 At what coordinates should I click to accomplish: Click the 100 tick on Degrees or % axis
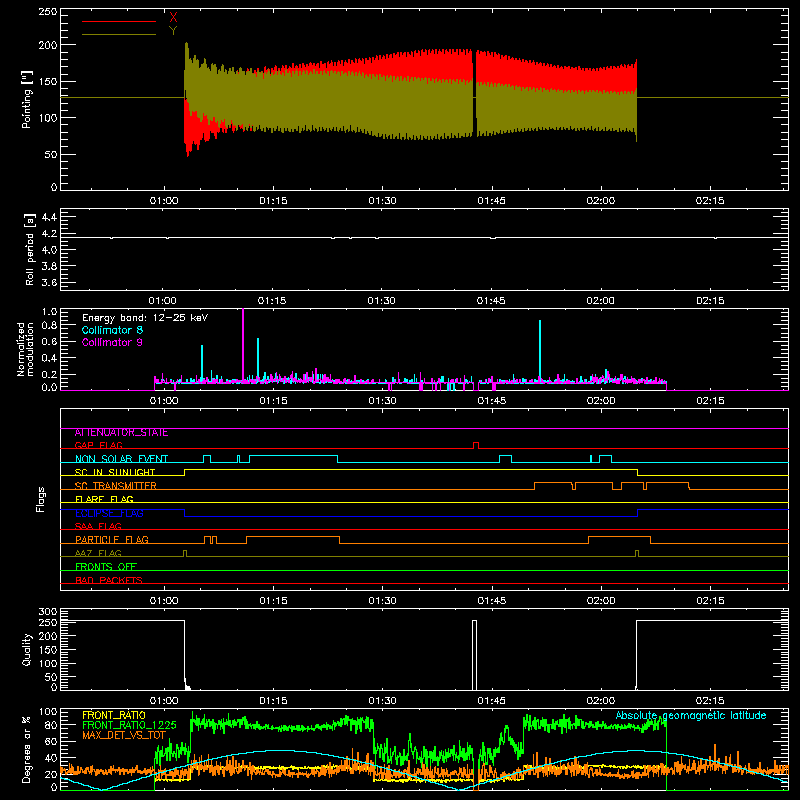48,712
